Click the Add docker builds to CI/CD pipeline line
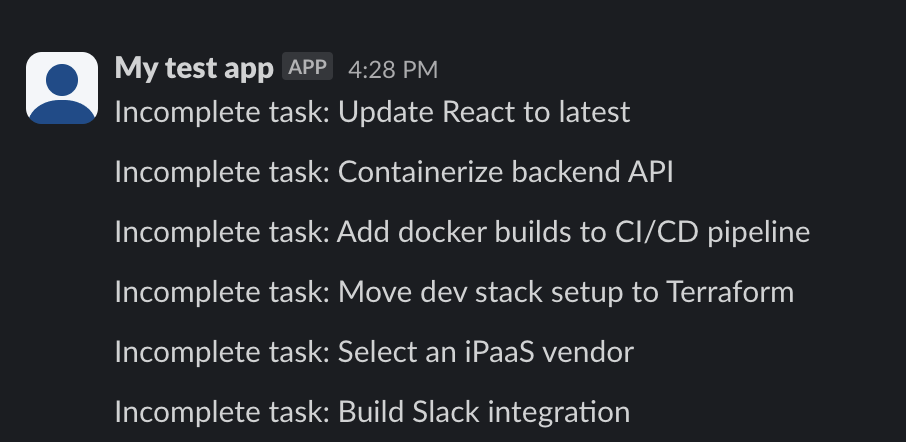Viewport: 906px width, 442px height. coord(462,232)
